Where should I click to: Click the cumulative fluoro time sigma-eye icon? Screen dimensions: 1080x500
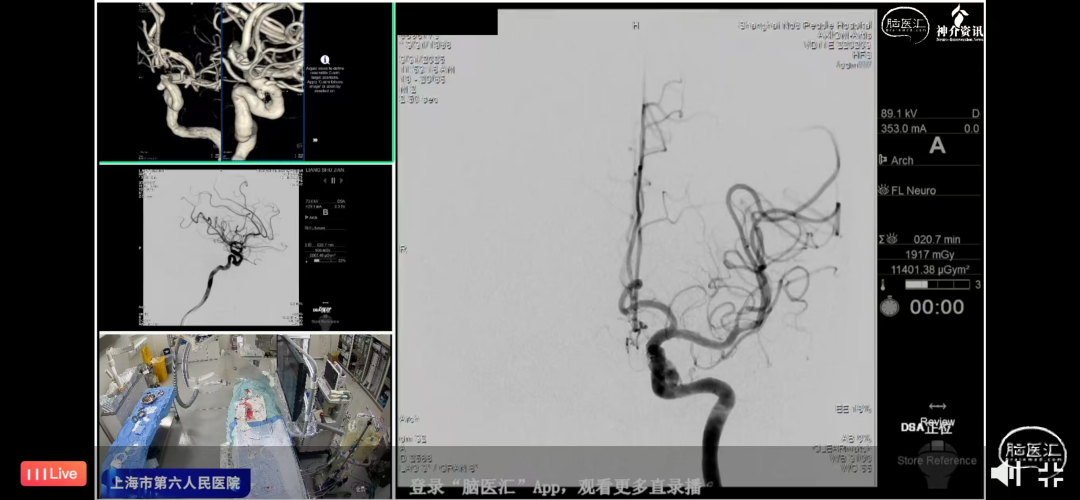(888, 239)
